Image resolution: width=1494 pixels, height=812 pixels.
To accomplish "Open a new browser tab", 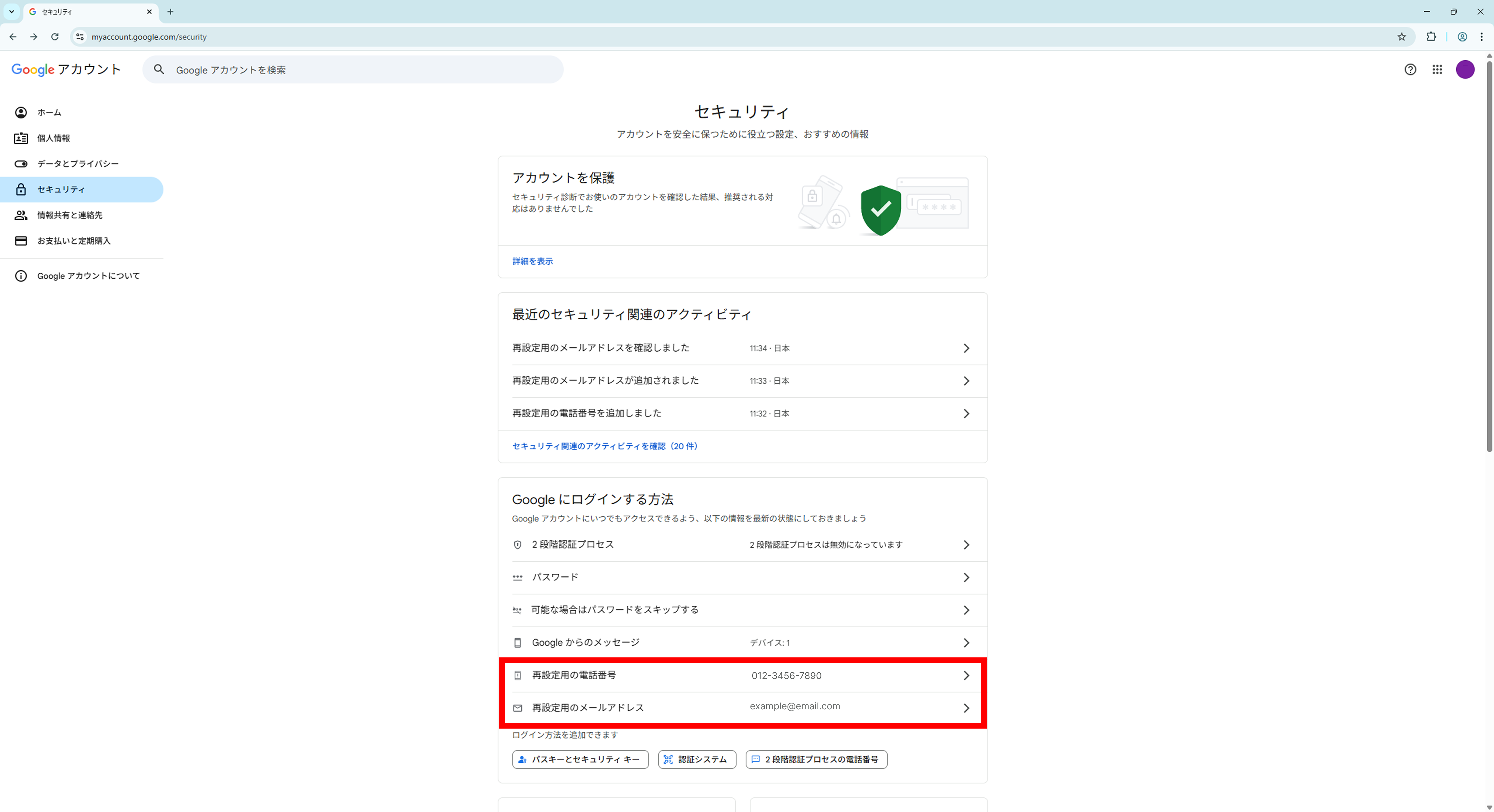I will [x=170, y=12].
